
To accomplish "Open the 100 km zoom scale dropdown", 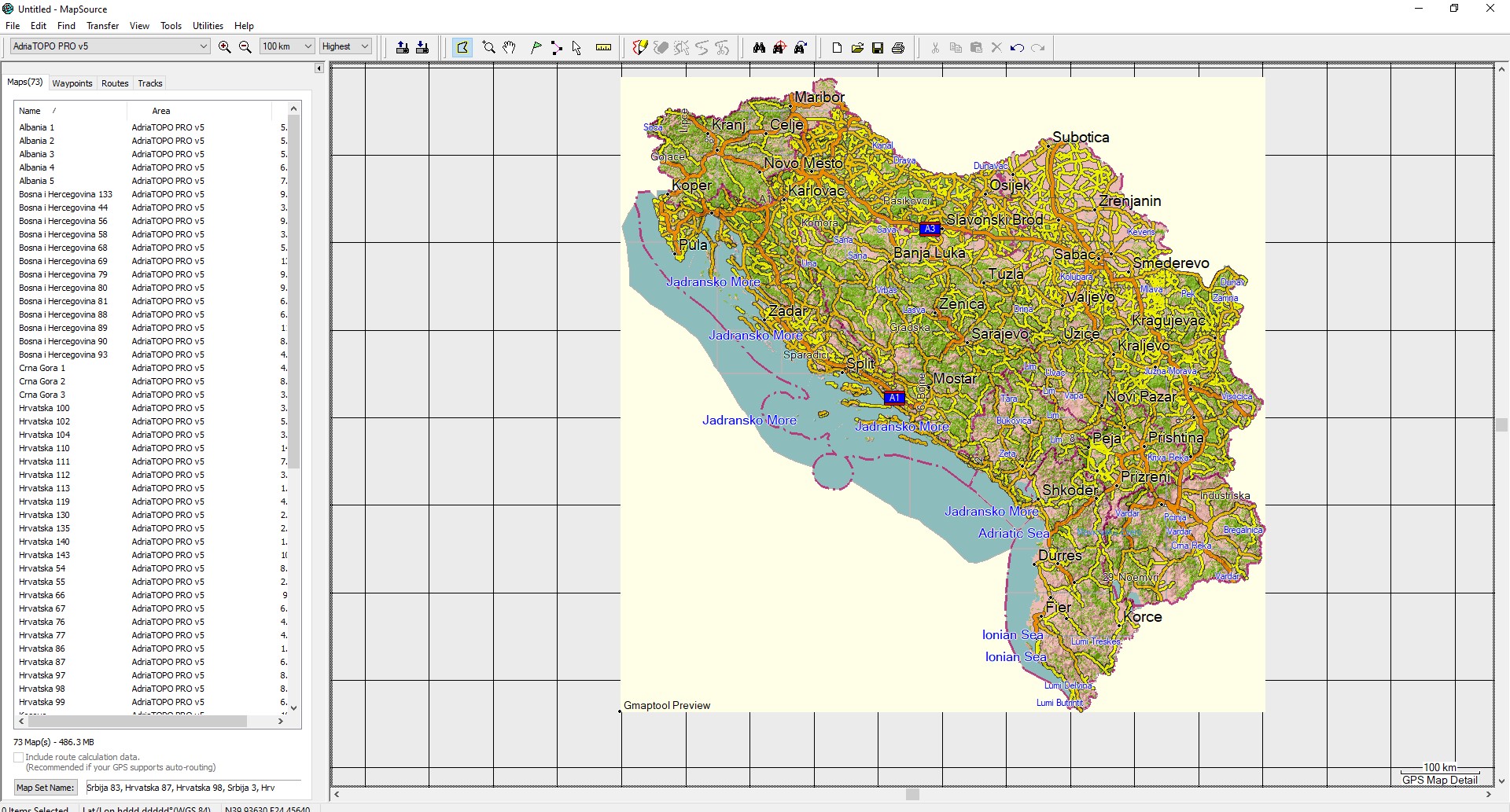I will 287,46.
